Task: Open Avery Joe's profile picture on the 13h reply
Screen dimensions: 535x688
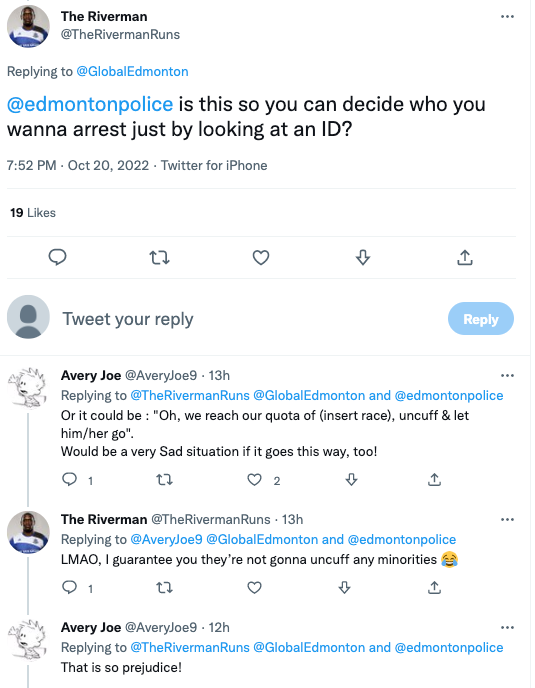Action: tap(28, 388)
